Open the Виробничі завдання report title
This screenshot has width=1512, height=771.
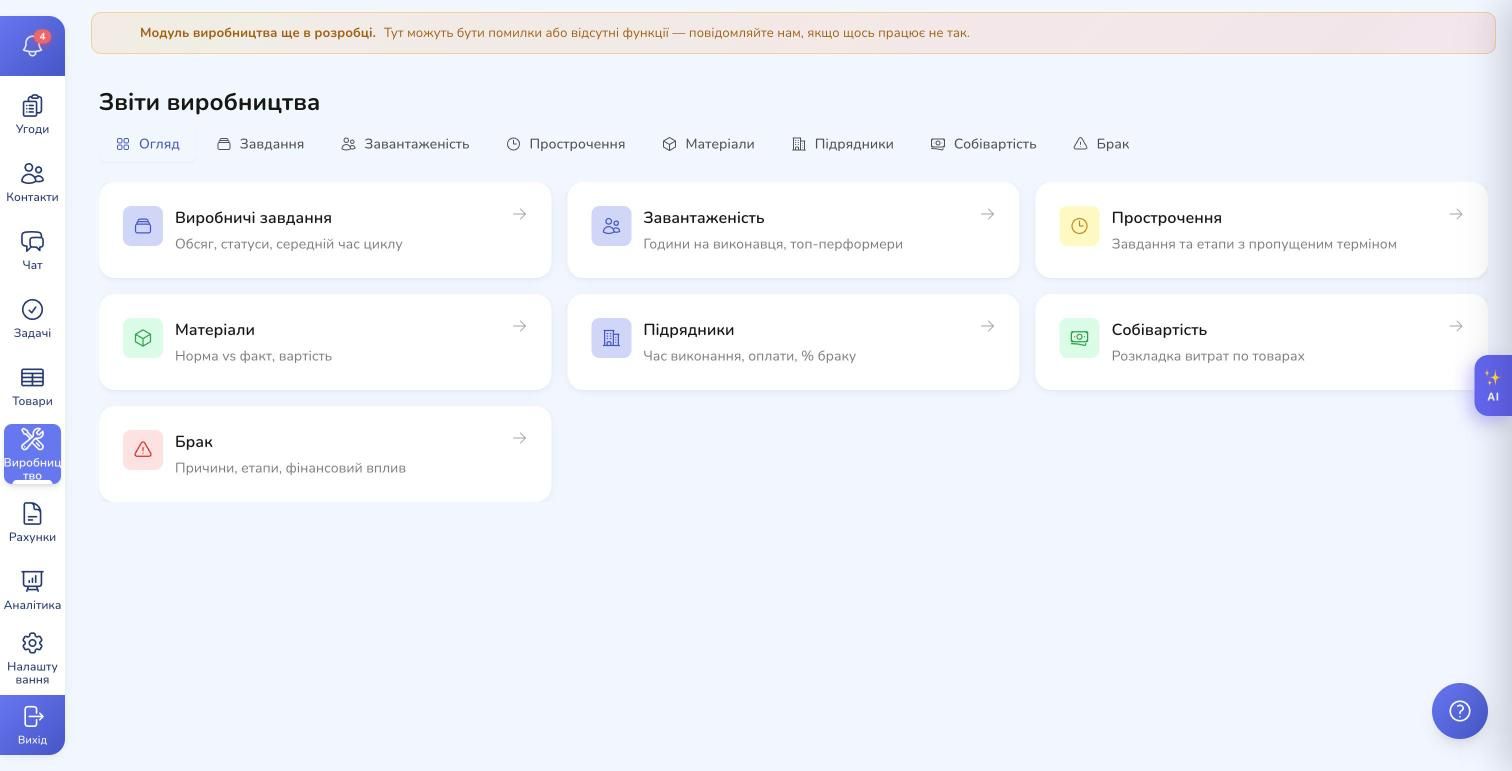(x=253, y=218)
